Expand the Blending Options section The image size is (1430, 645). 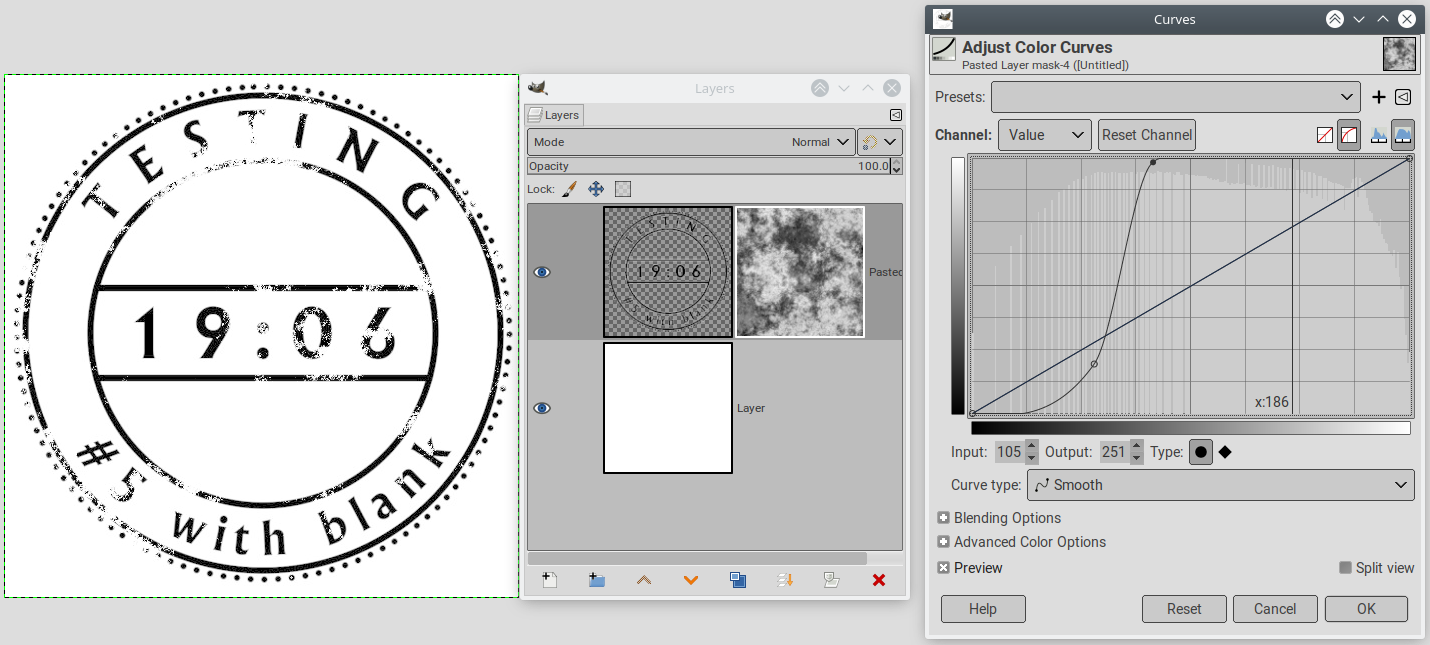click(944, 518)
